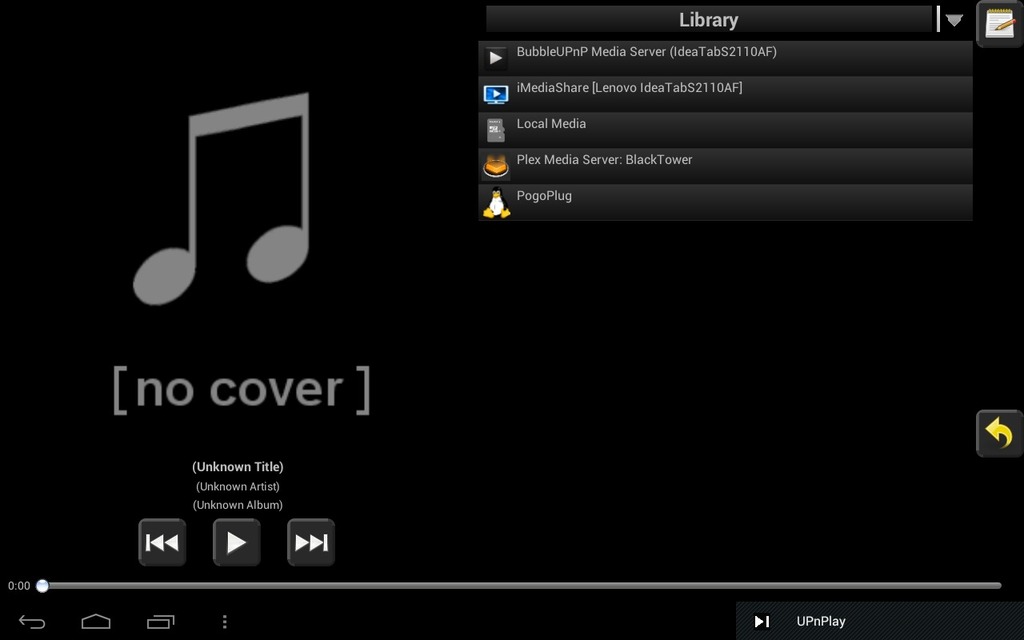Click the UPnPlay play-next notification icon
1024x640 pixels.
(x=761, y=622)
